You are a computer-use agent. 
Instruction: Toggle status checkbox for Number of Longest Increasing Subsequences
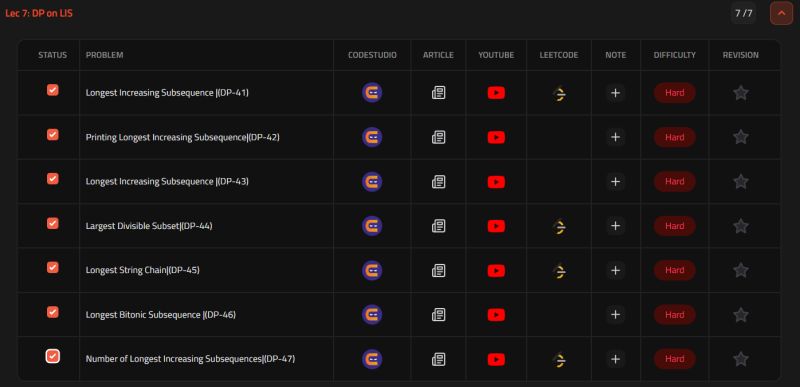(53, 356)
